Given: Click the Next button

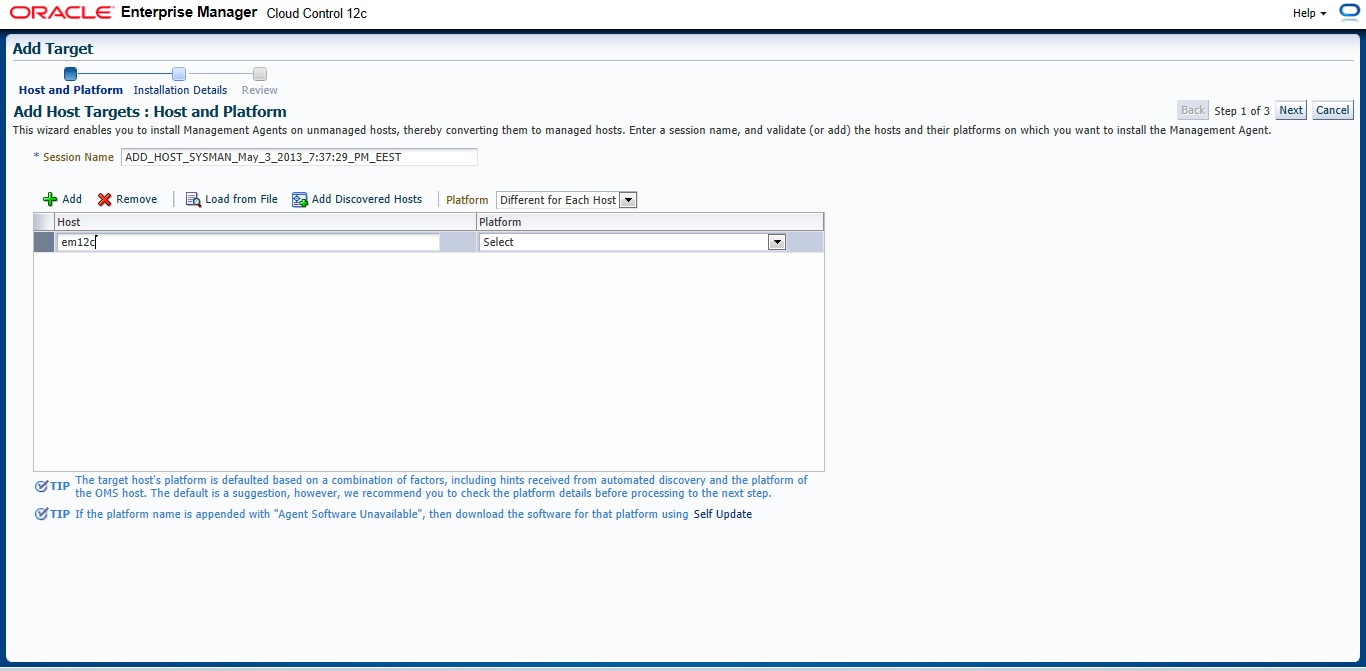Looking at the screenshot, I should [1291, 110].
